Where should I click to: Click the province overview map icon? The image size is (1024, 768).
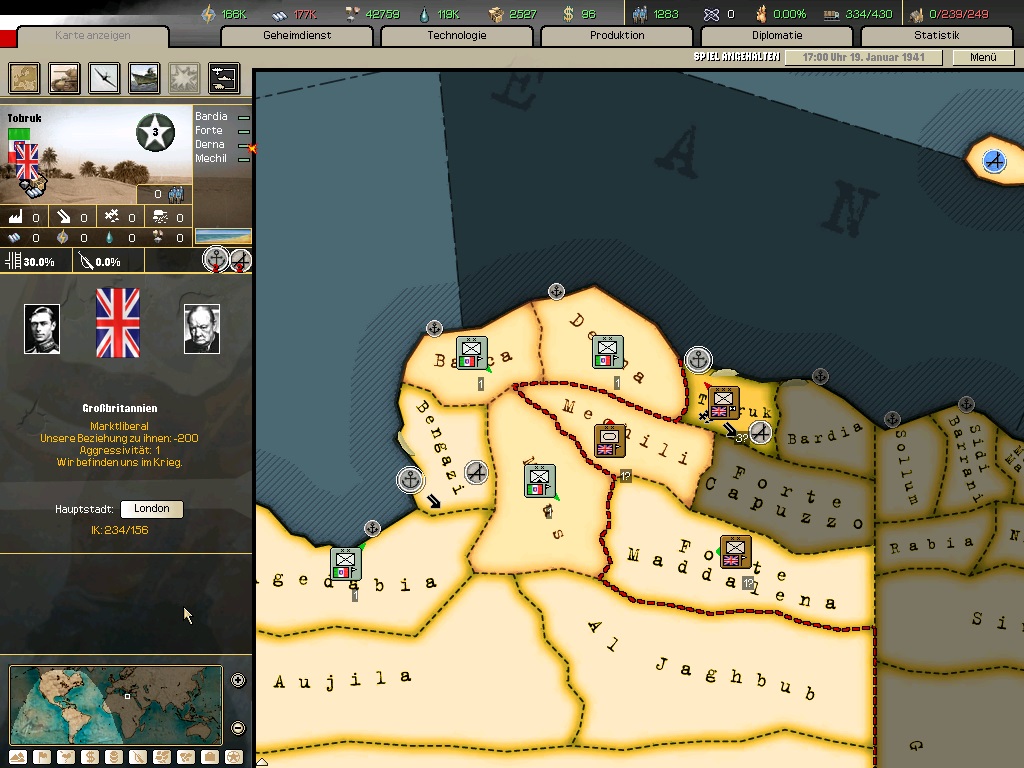pos(24,77)
